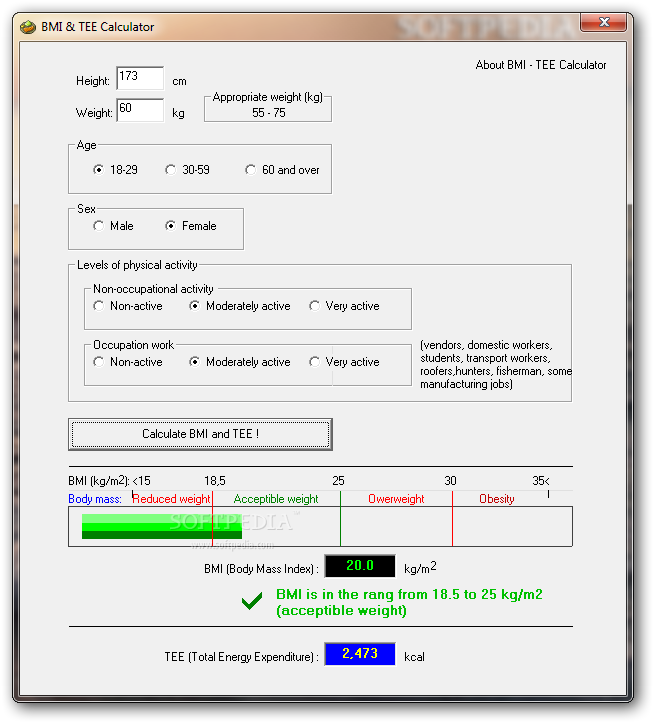Choose Male under Sex
The height and width of the screenshot is (723, 654).
113,225
